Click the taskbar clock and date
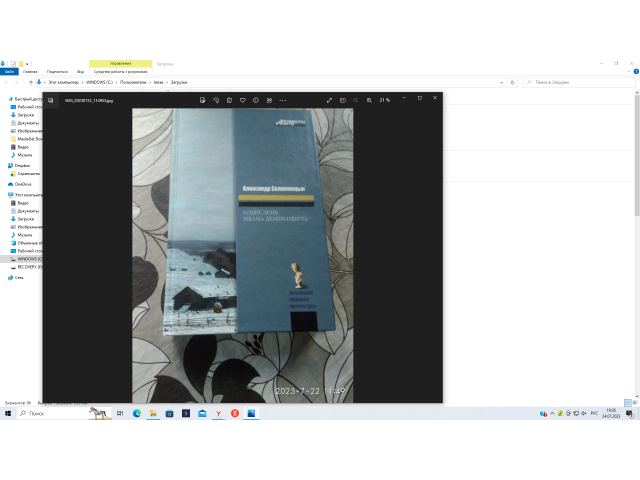This screenshot has width=640, height=480. (611, 413)
